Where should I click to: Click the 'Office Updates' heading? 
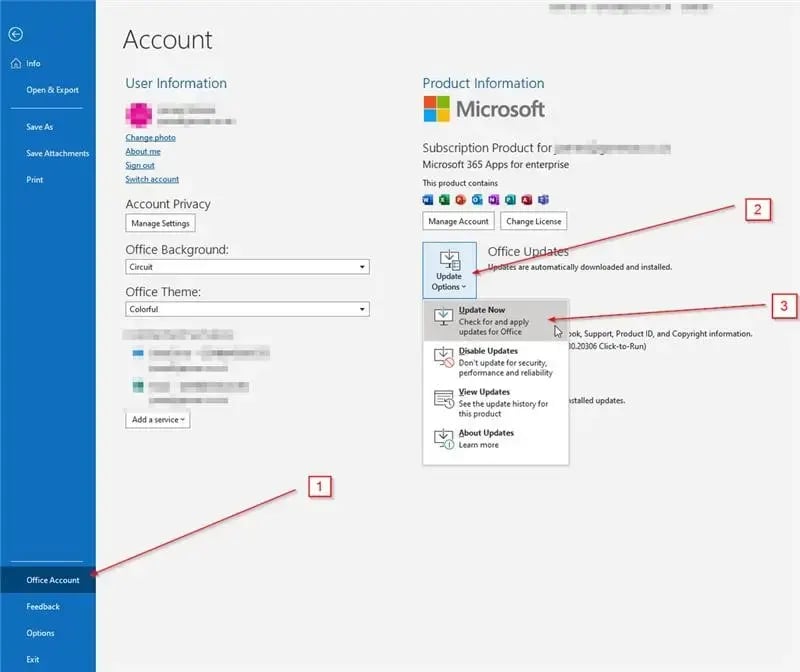[x=528, y=252]
